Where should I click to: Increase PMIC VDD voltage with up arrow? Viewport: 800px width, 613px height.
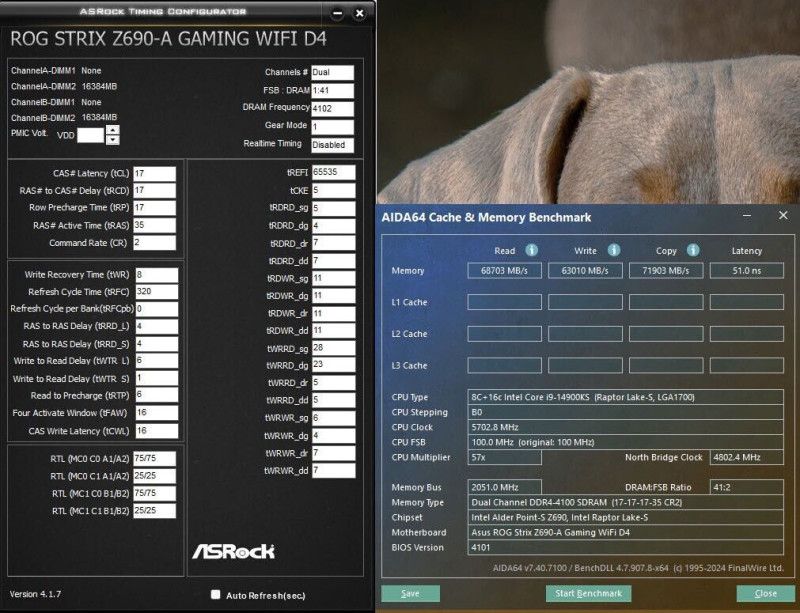[x=113, y=130]
